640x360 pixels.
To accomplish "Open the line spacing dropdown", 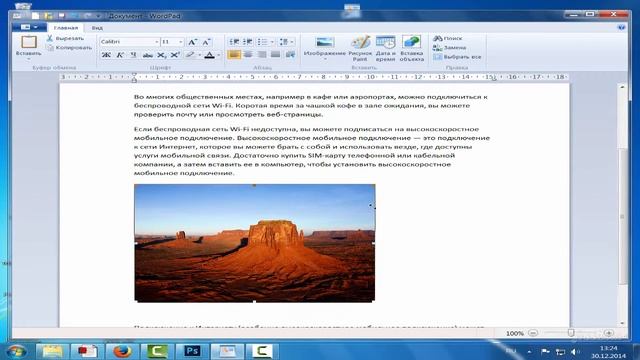I will 286,42.
